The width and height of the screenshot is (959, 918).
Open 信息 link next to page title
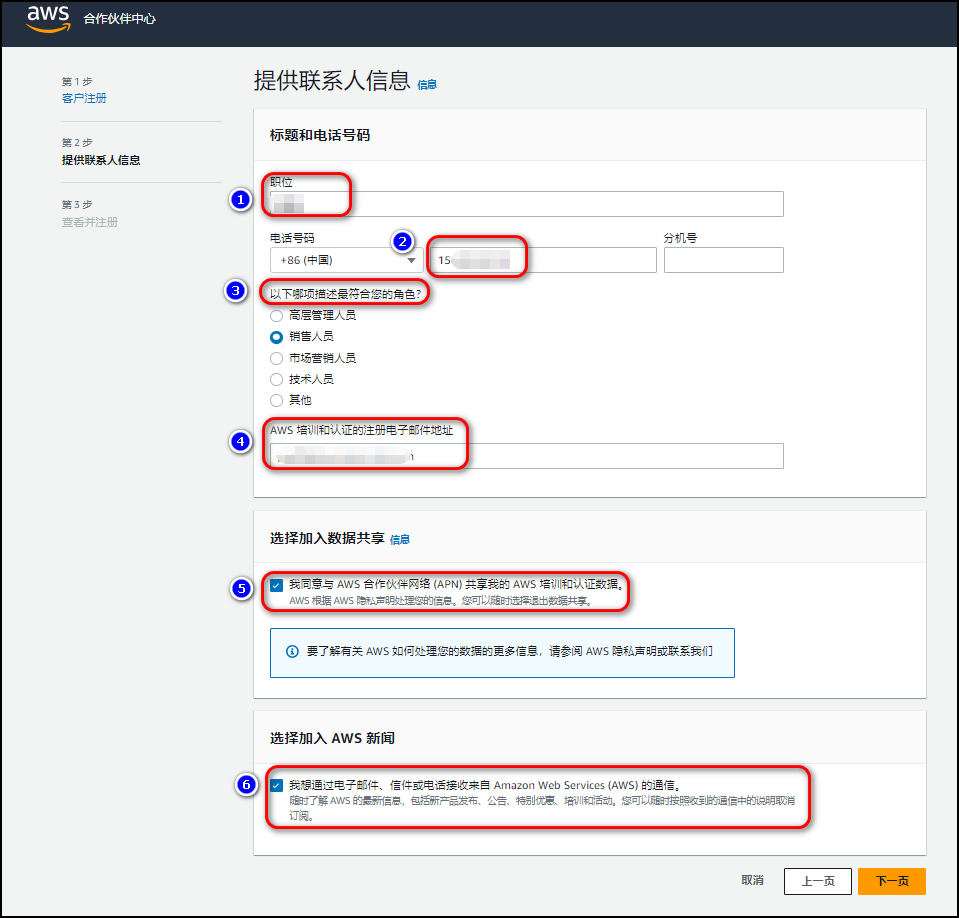pos(427,84)
